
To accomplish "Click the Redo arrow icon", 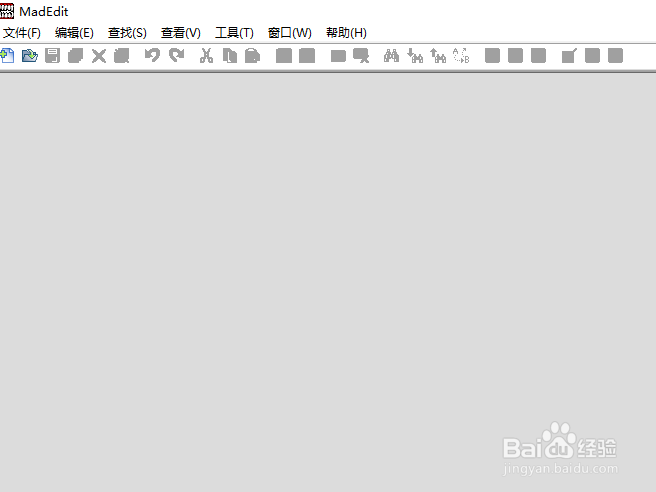I will click(x=177, y=56).
